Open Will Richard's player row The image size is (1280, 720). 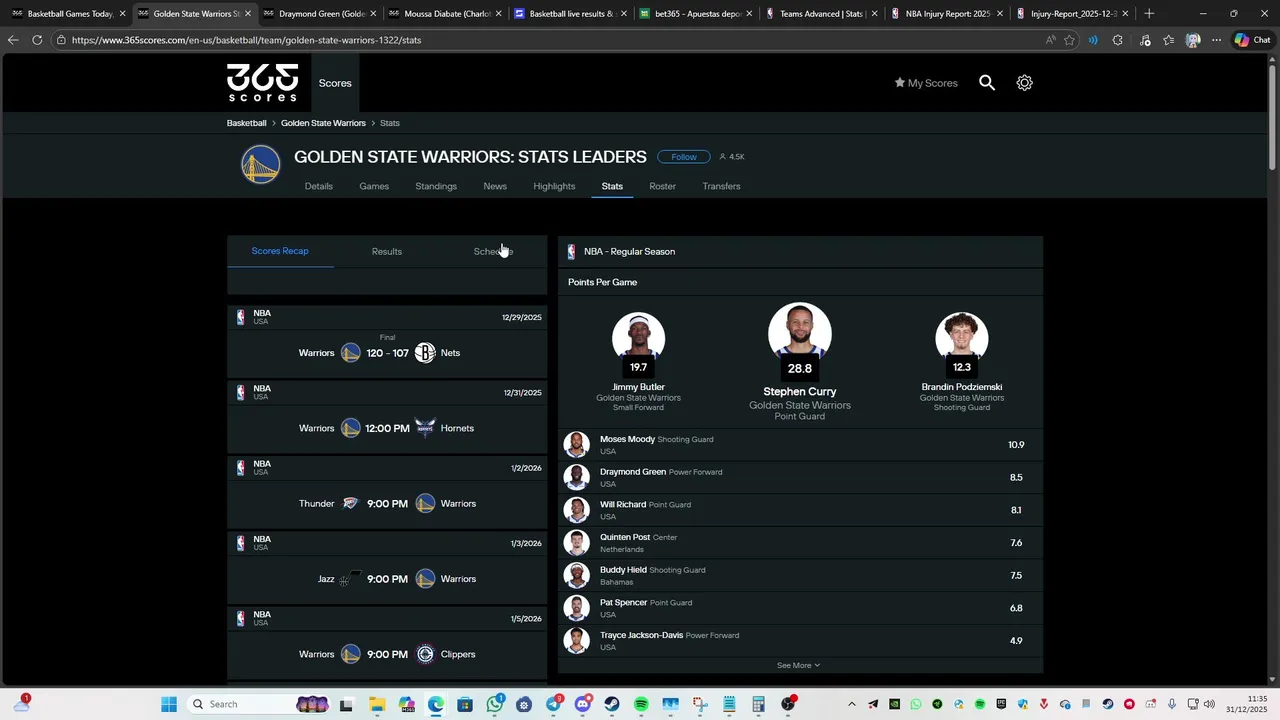(800, 510)
